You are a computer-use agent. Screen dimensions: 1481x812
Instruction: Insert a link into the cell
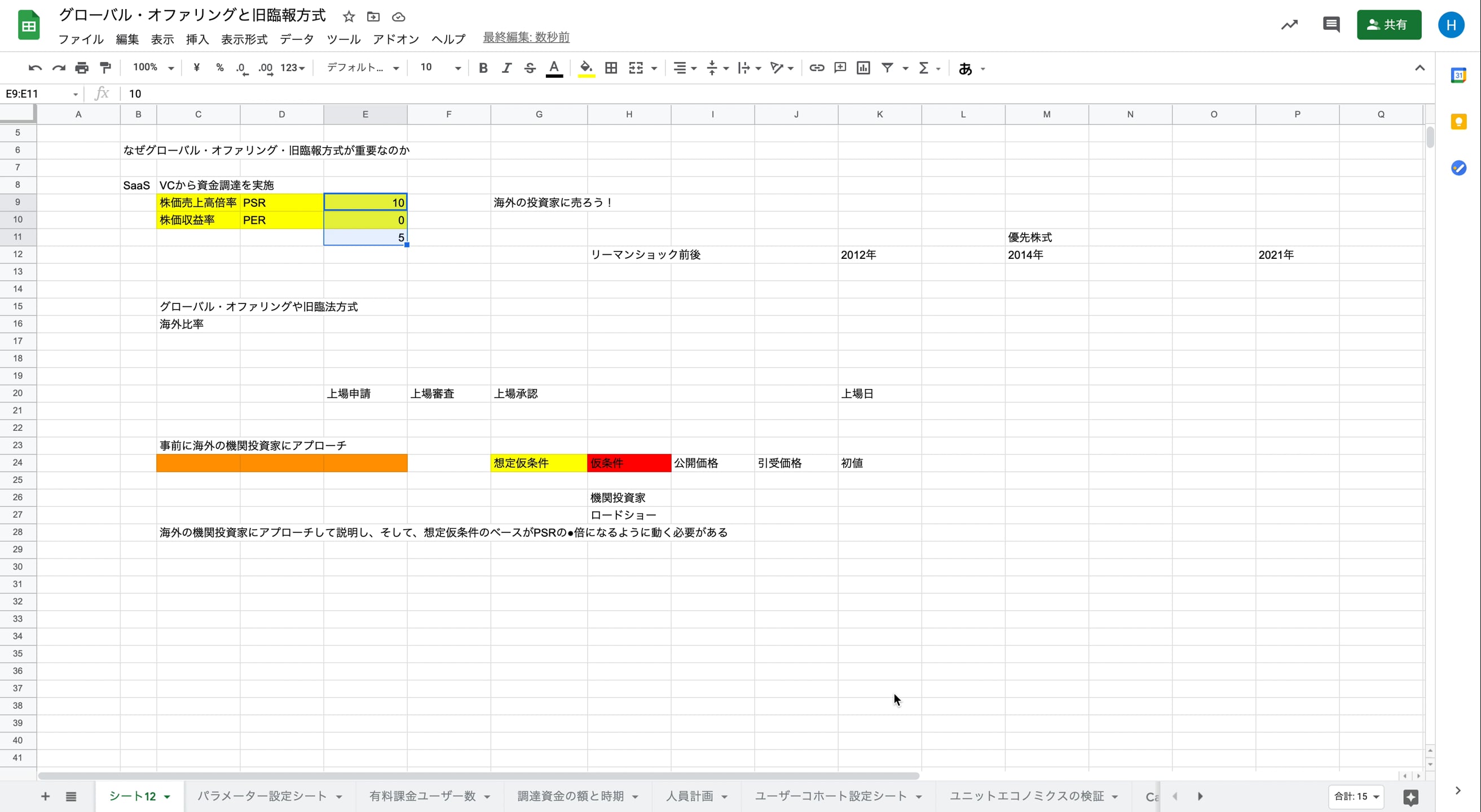click(816, 67)
